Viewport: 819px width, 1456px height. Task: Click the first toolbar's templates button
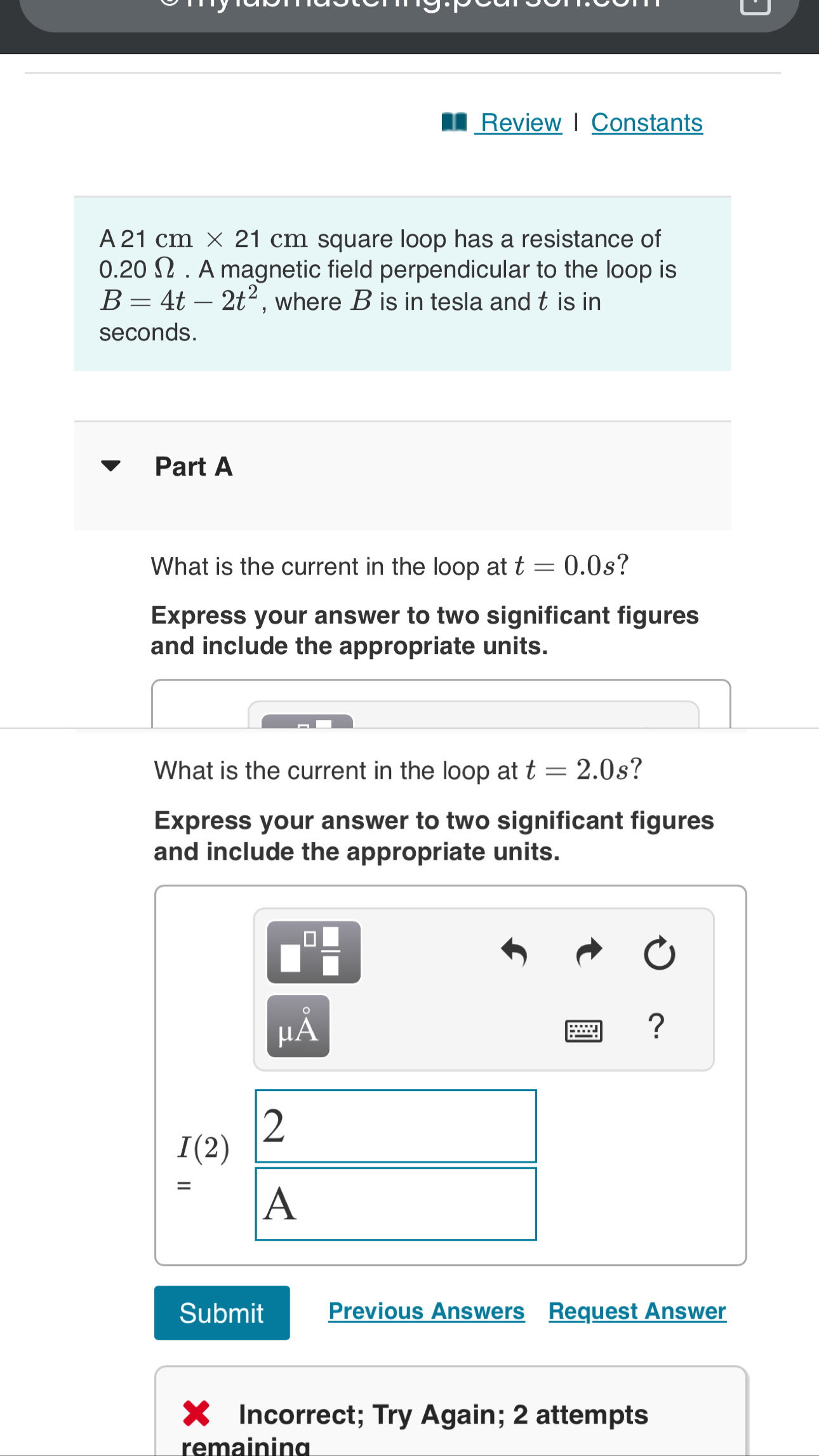tap(307, 721)
